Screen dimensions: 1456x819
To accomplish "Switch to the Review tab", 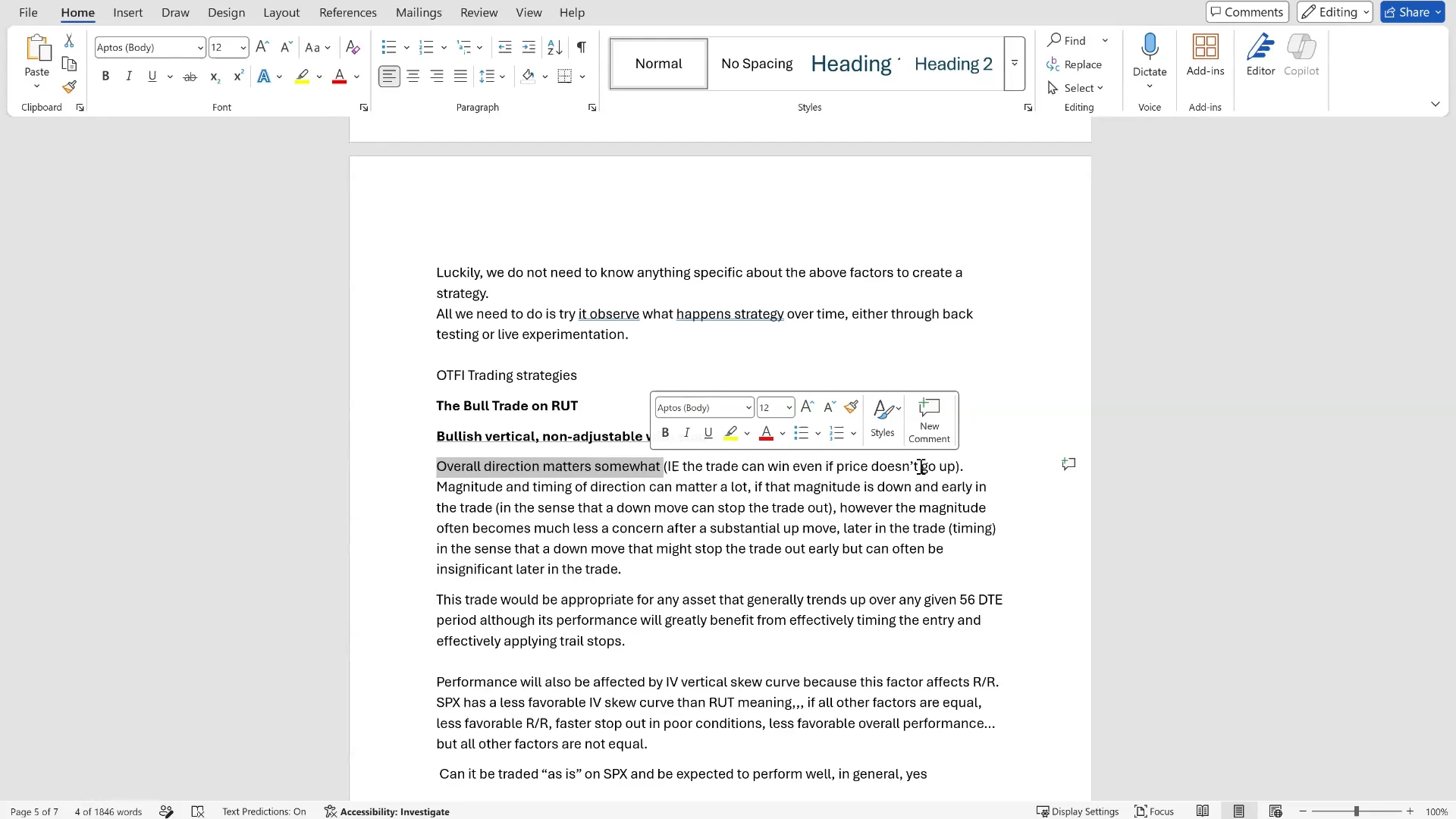I will click(479, 13).
